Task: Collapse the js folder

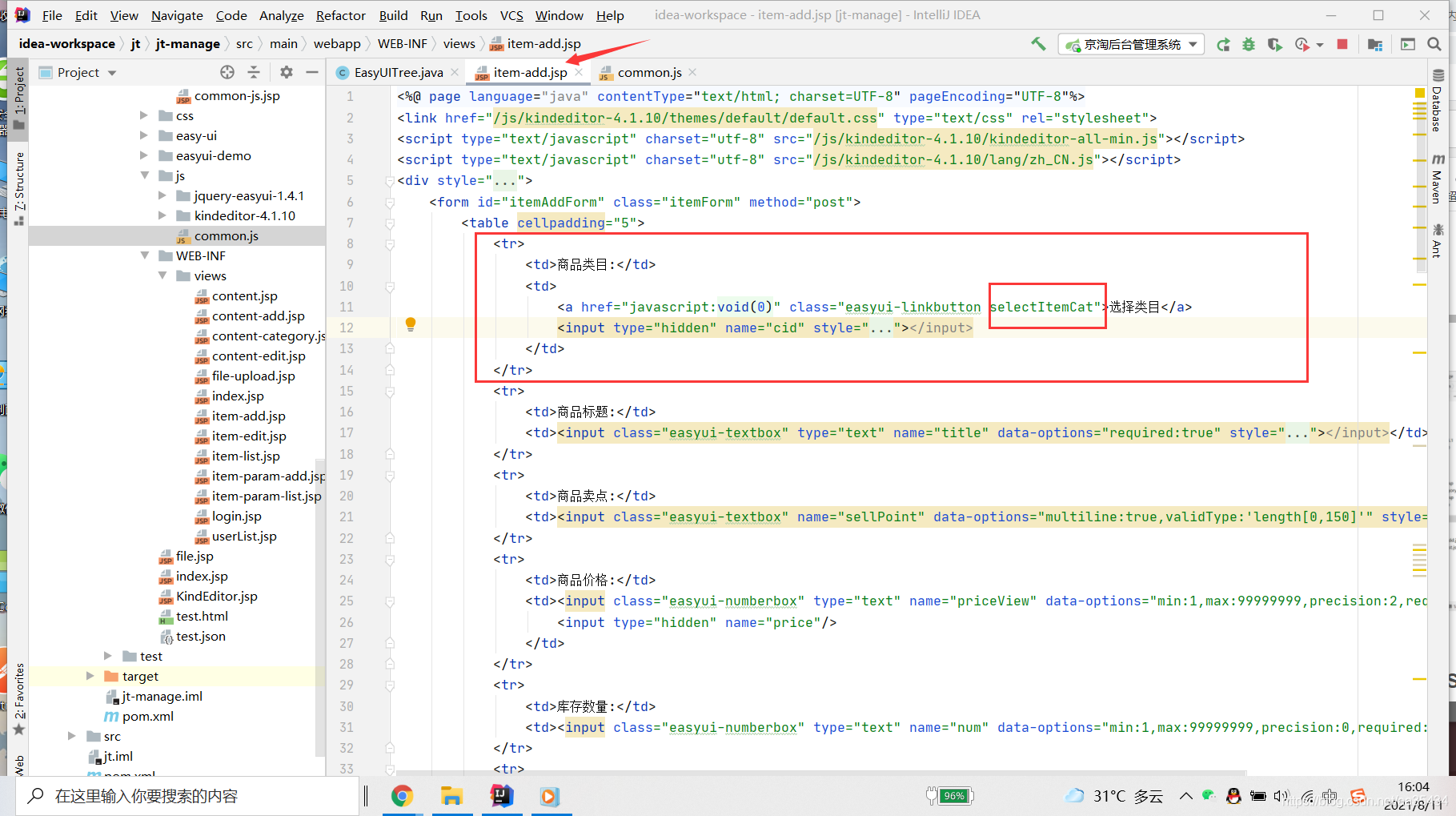Action: 144,175
